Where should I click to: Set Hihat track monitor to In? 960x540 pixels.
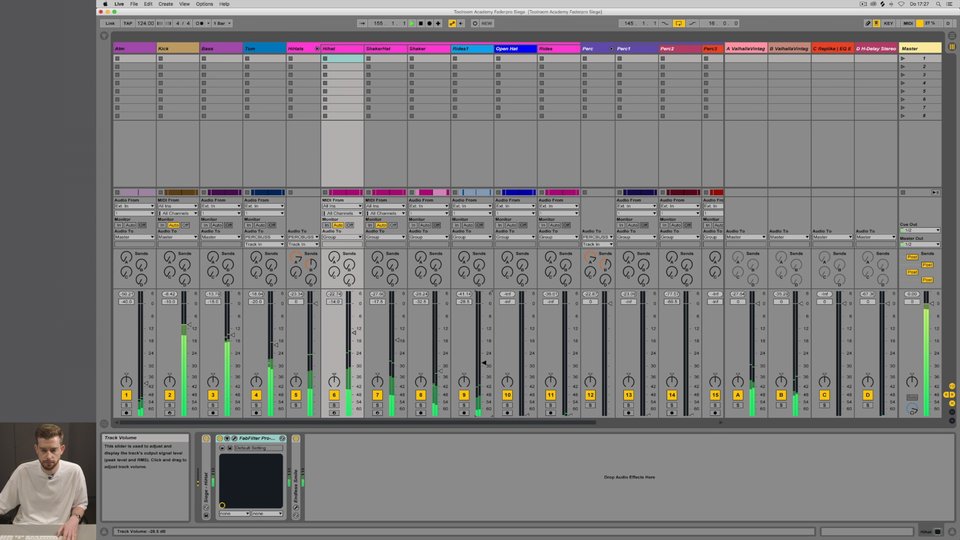(x=326, y=225)
